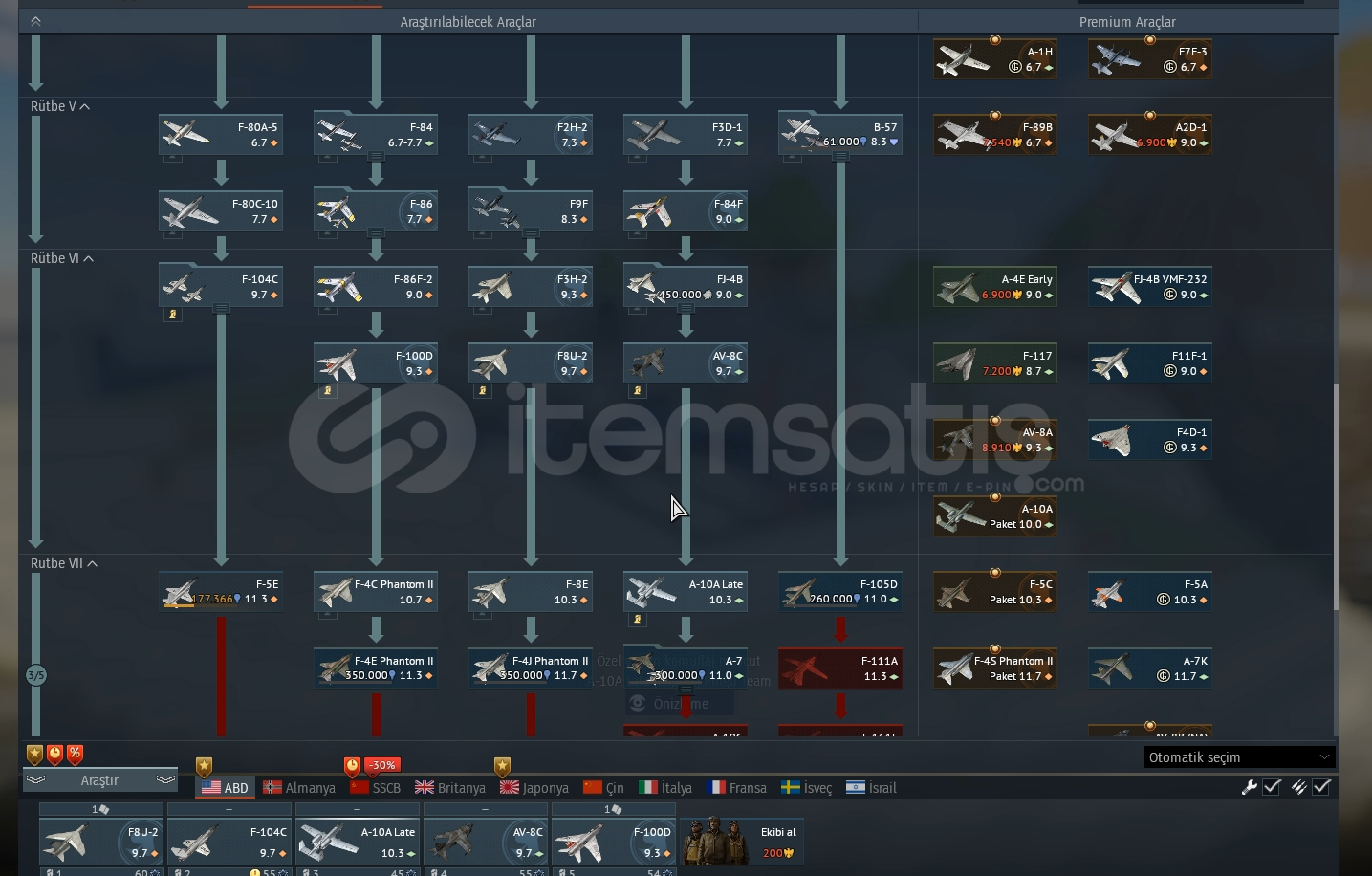Open the Britanya nation tab

[x=450, y=788]
